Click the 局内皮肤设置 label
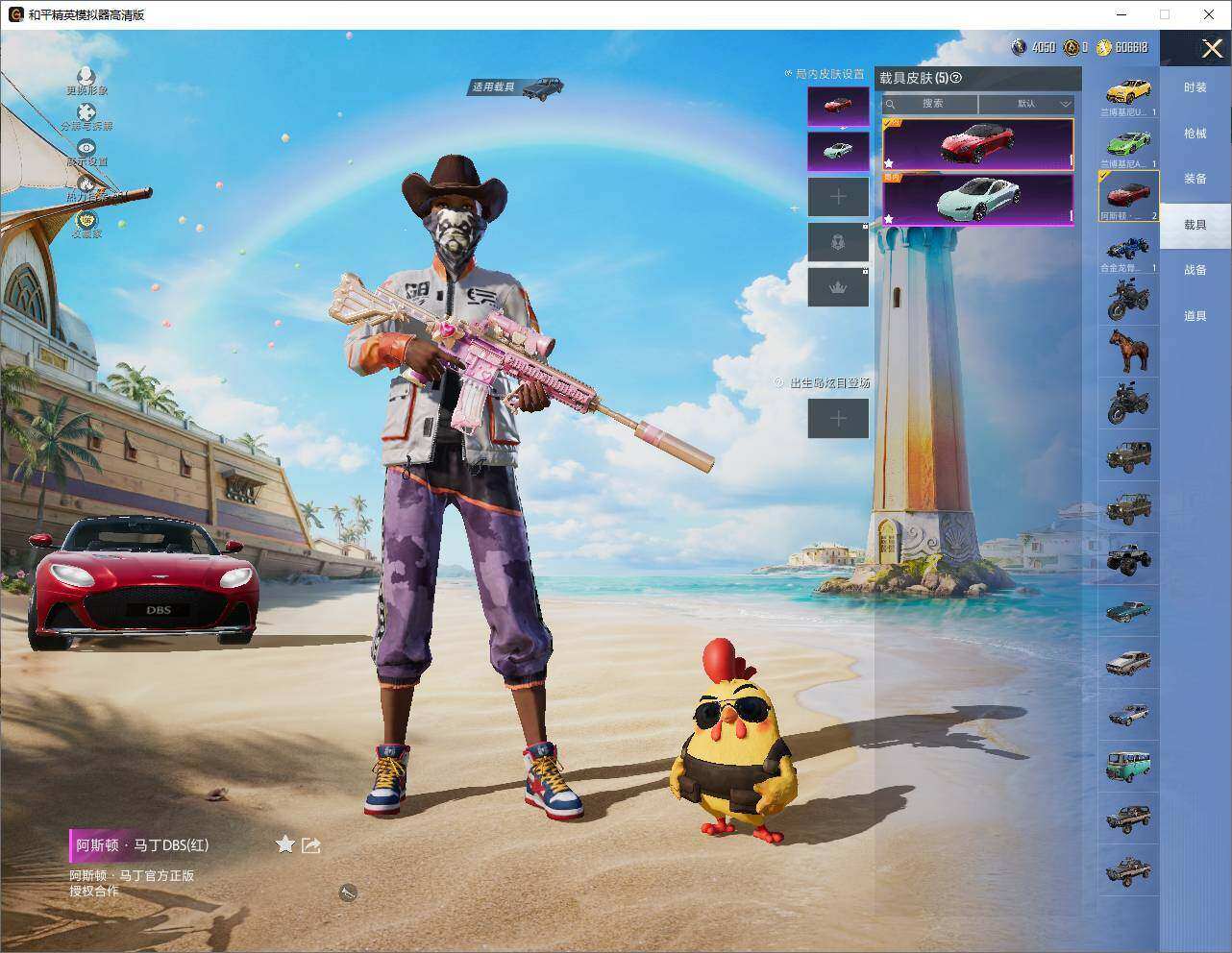The width and height of the screenshot is (1232, 953). (x=829, y=74)
